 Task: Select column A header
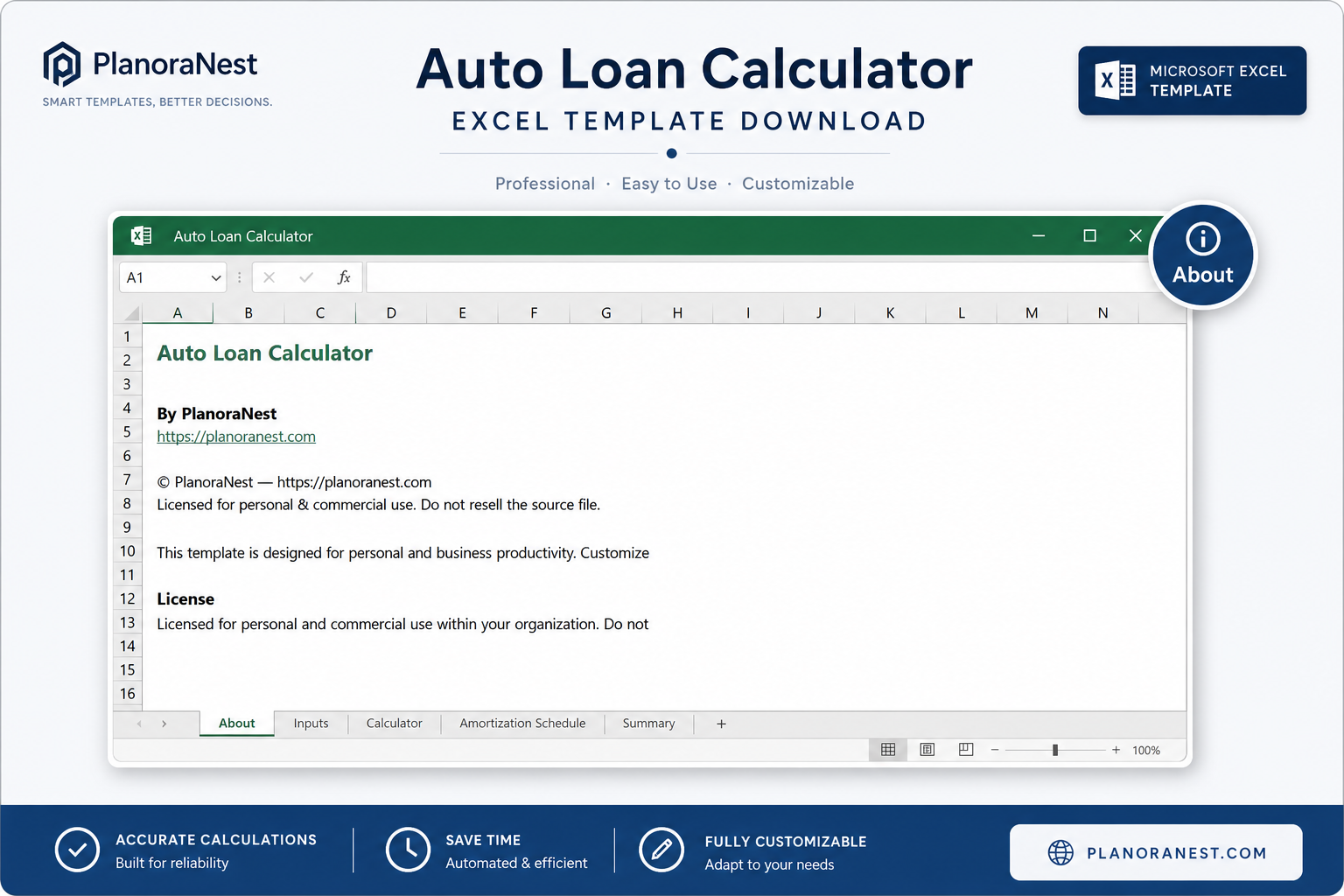[178, 312]
